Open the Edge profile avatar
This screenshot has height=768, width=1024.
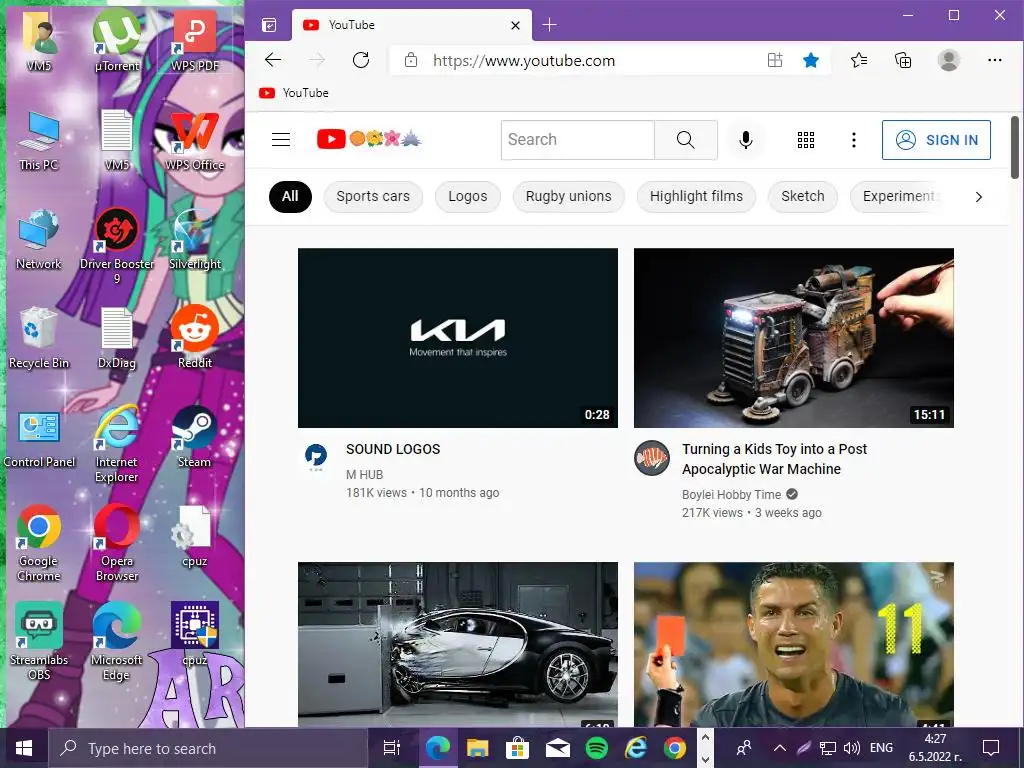(948, 60)
